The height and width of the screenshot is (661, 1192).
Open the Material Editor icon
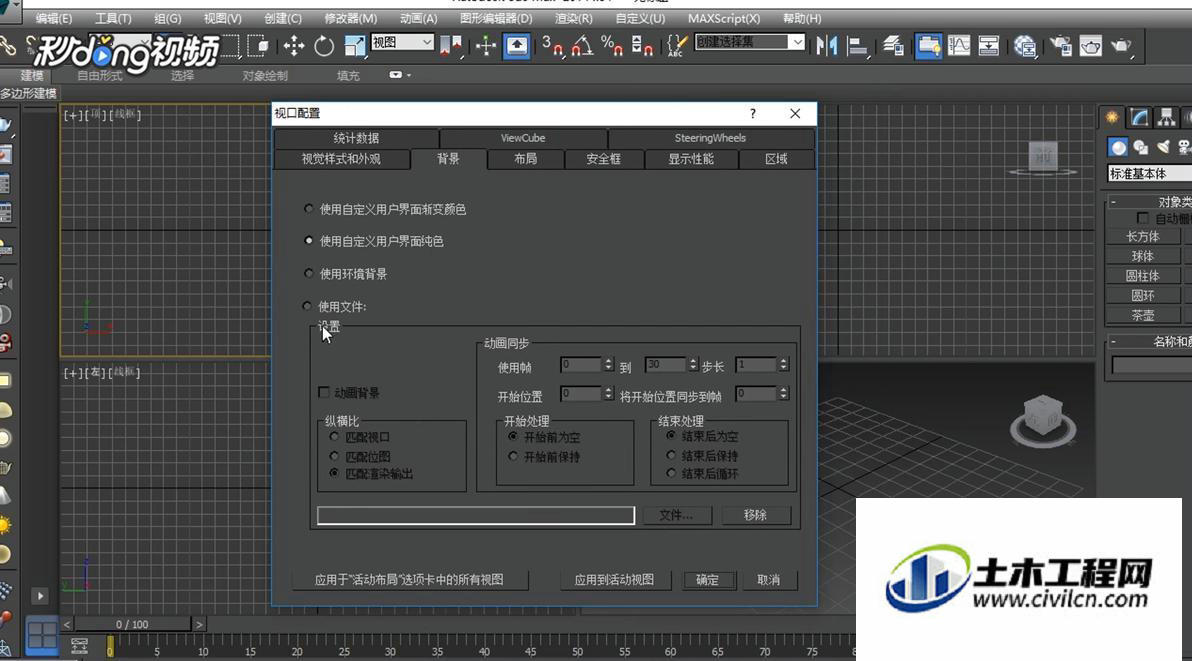pos(1025,46)
